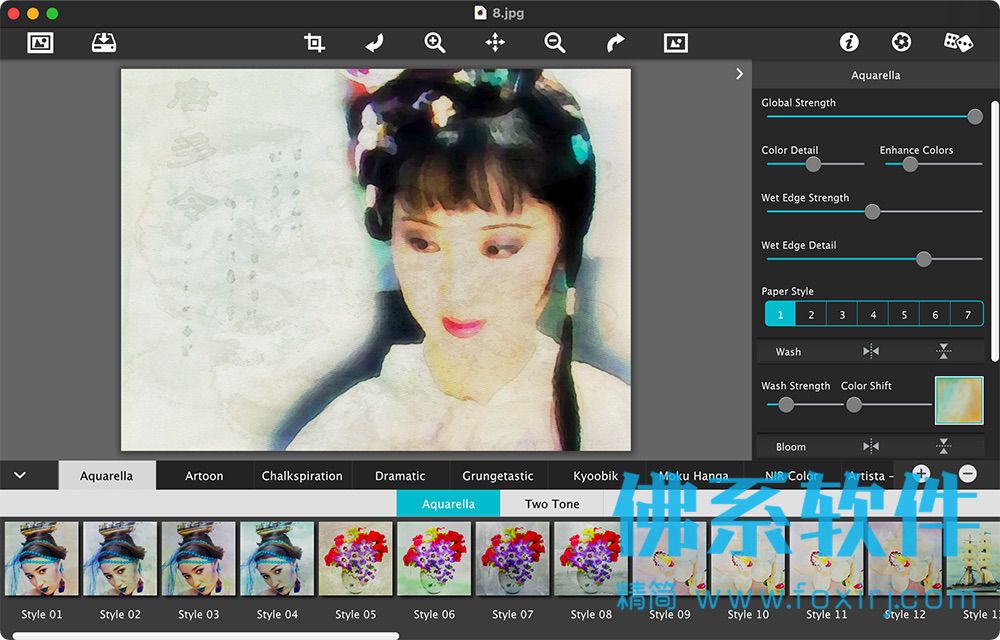Select Paper Style 7

[967, 314]
